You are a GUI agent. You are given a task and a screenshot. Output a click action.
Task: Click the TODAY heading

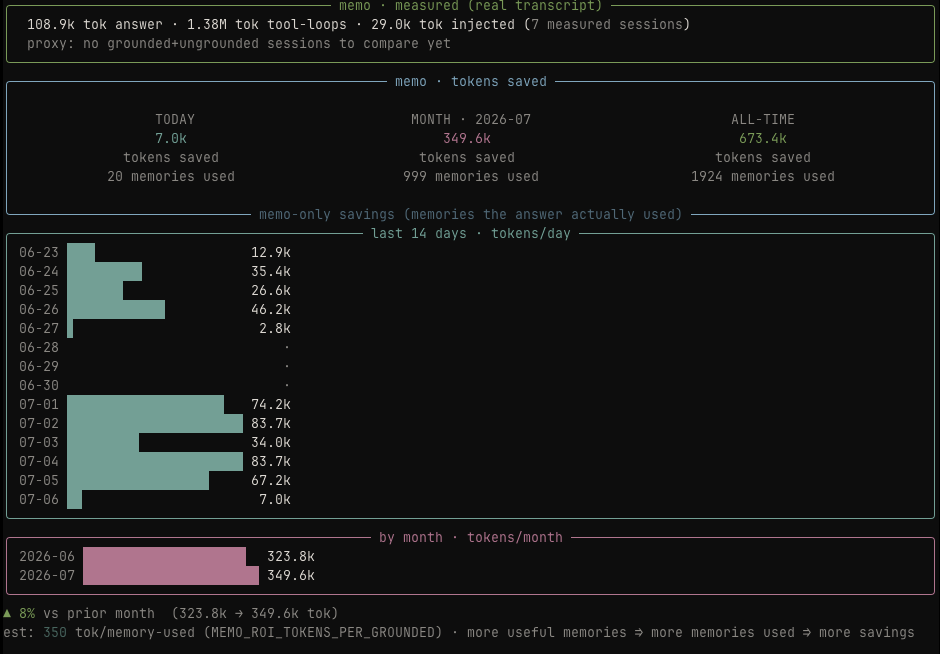click(175, 119)
